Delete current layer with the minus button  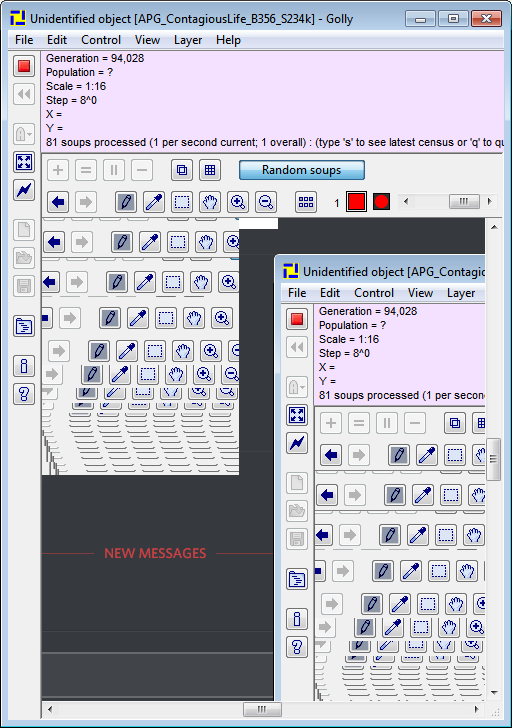142,170
